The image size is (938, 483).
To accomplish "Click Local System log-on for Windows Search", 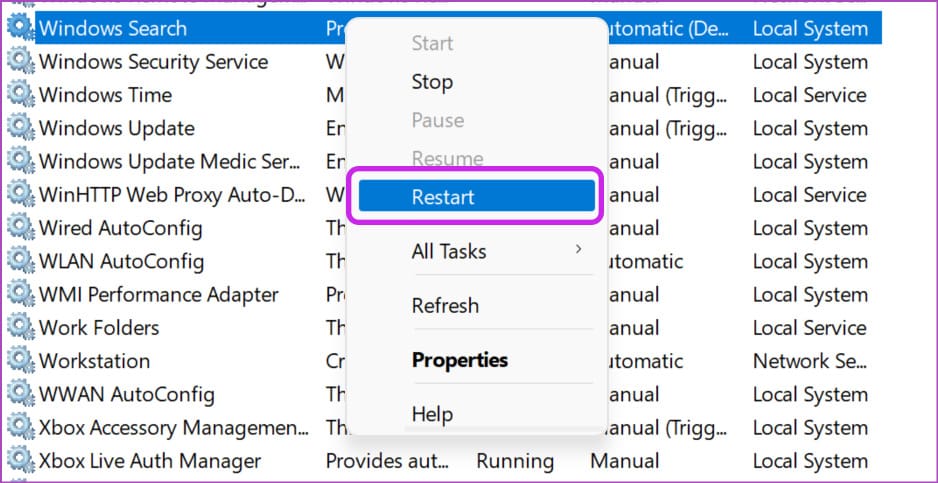I will coord(810,28).
